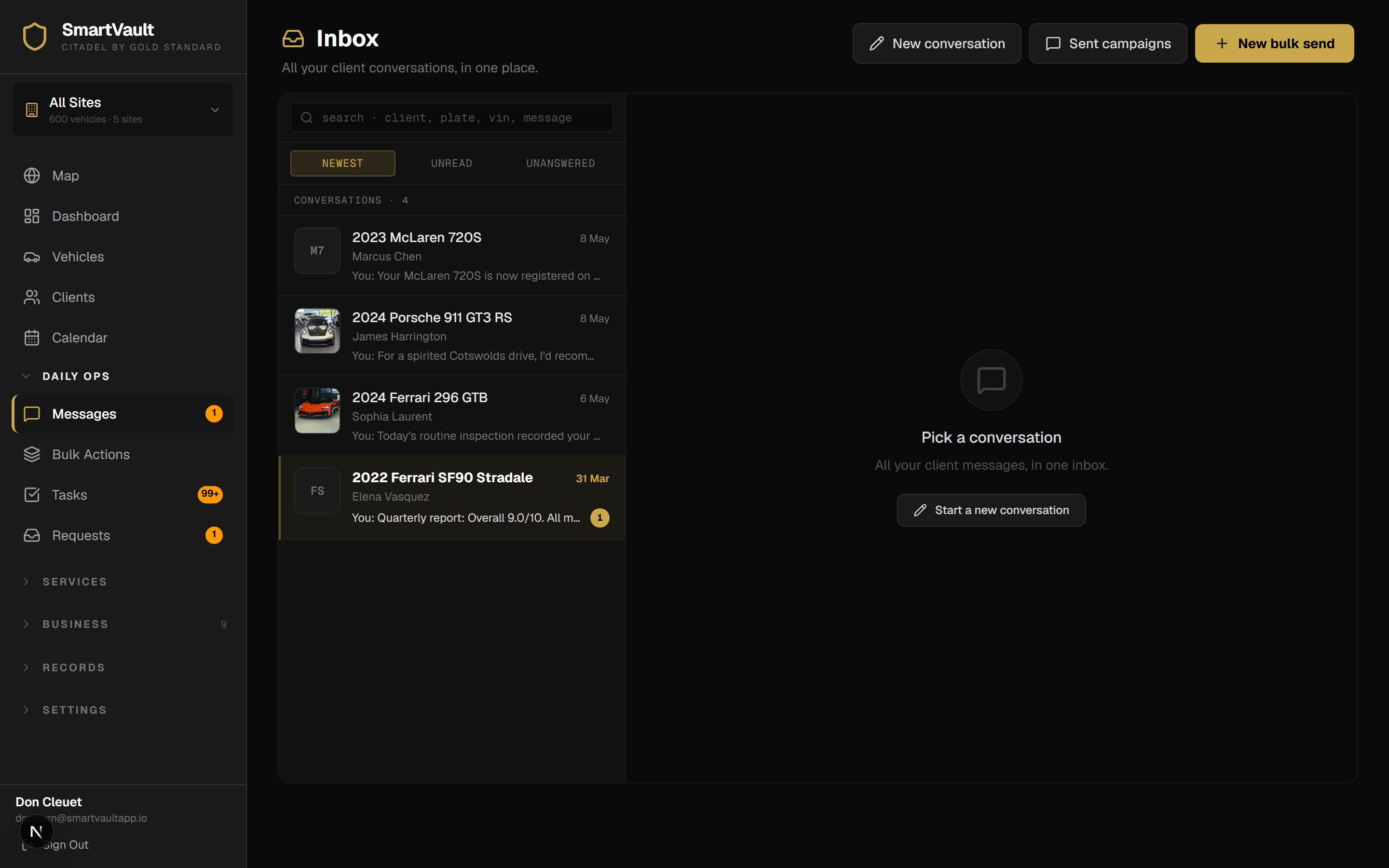Click the Requests badge showing 1

(214, 535)
